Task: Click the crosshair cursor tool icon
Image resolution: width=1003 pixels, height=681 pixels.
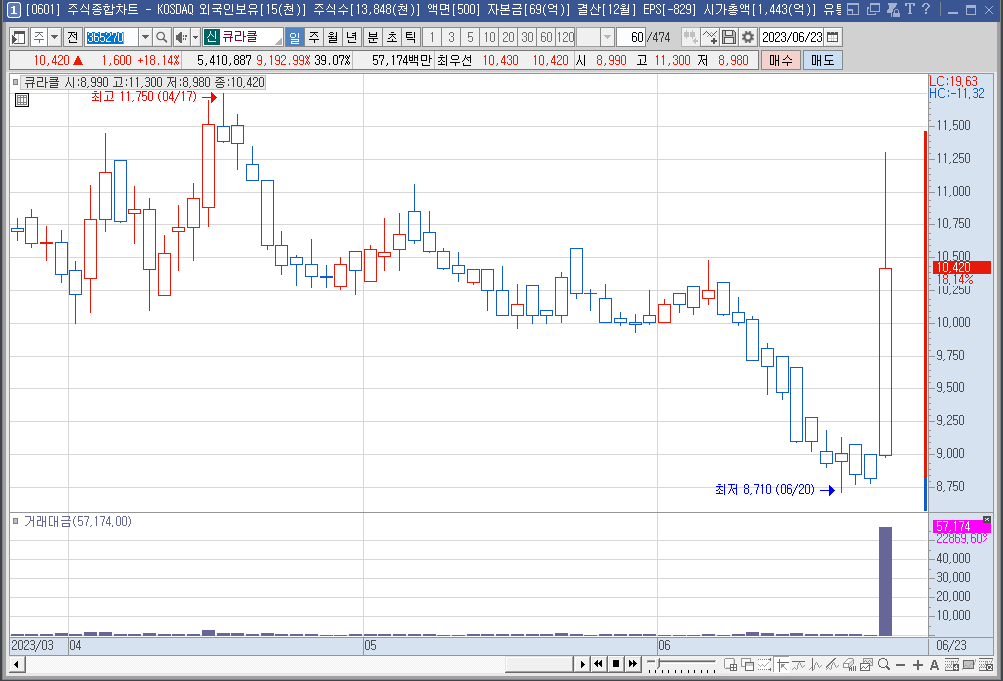Action: (x=782, y=665)
